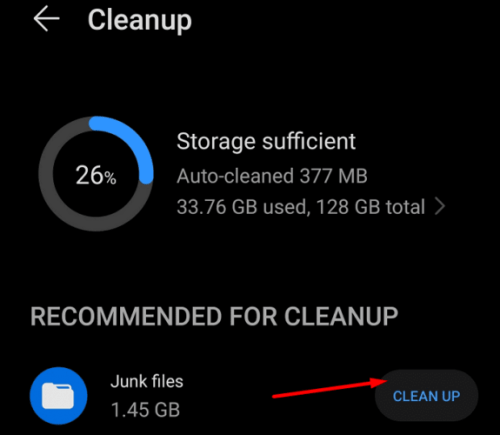Go back using the arrow icon

coord(46,19)
